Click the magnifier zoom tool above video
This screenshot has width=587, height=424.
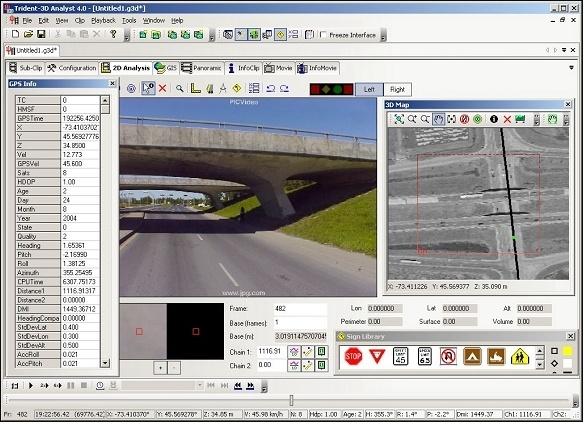[180, 89]
